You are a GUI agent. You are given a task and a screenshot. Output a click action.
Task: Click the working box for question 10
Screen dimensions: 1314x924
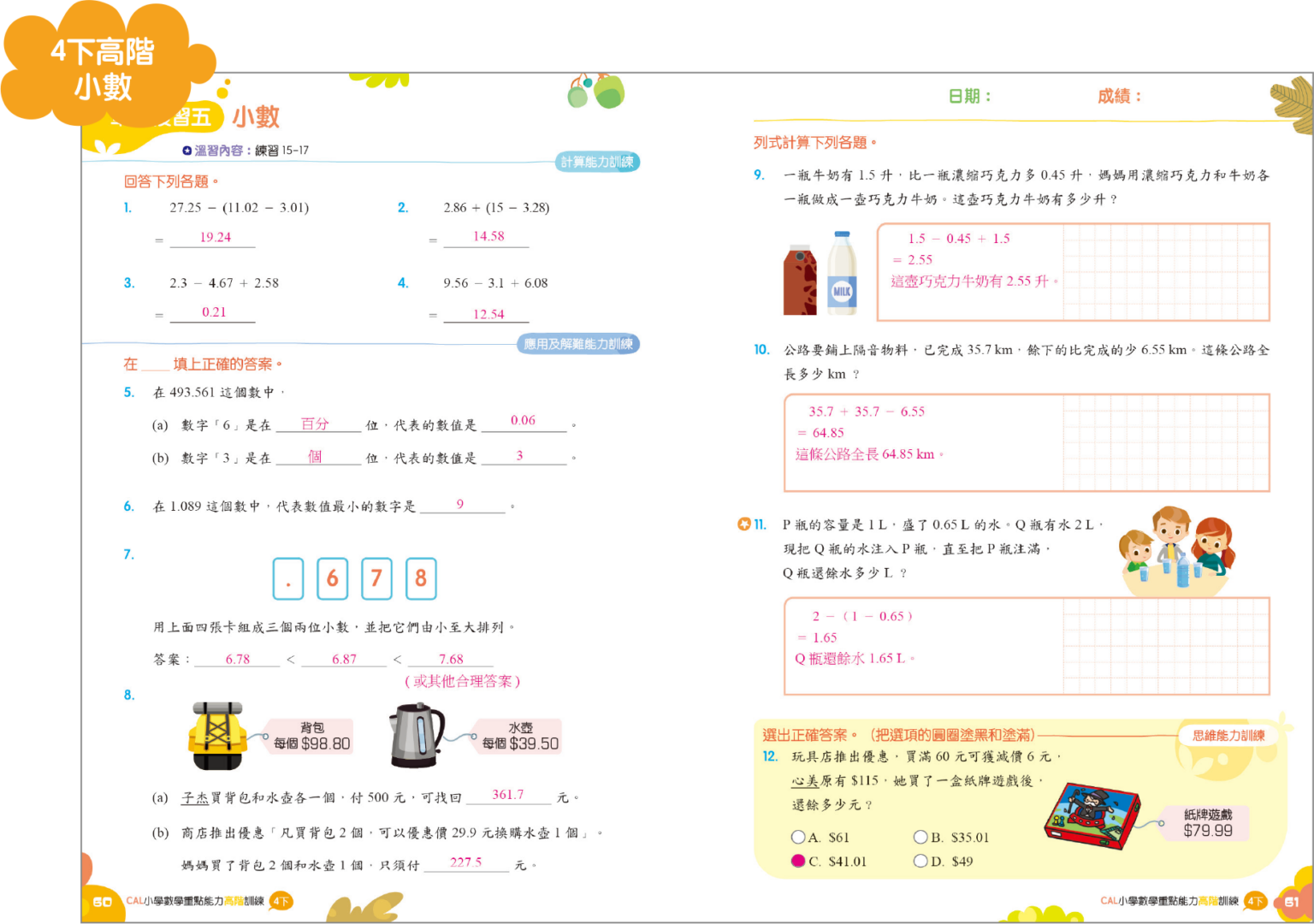[1027, 442]
